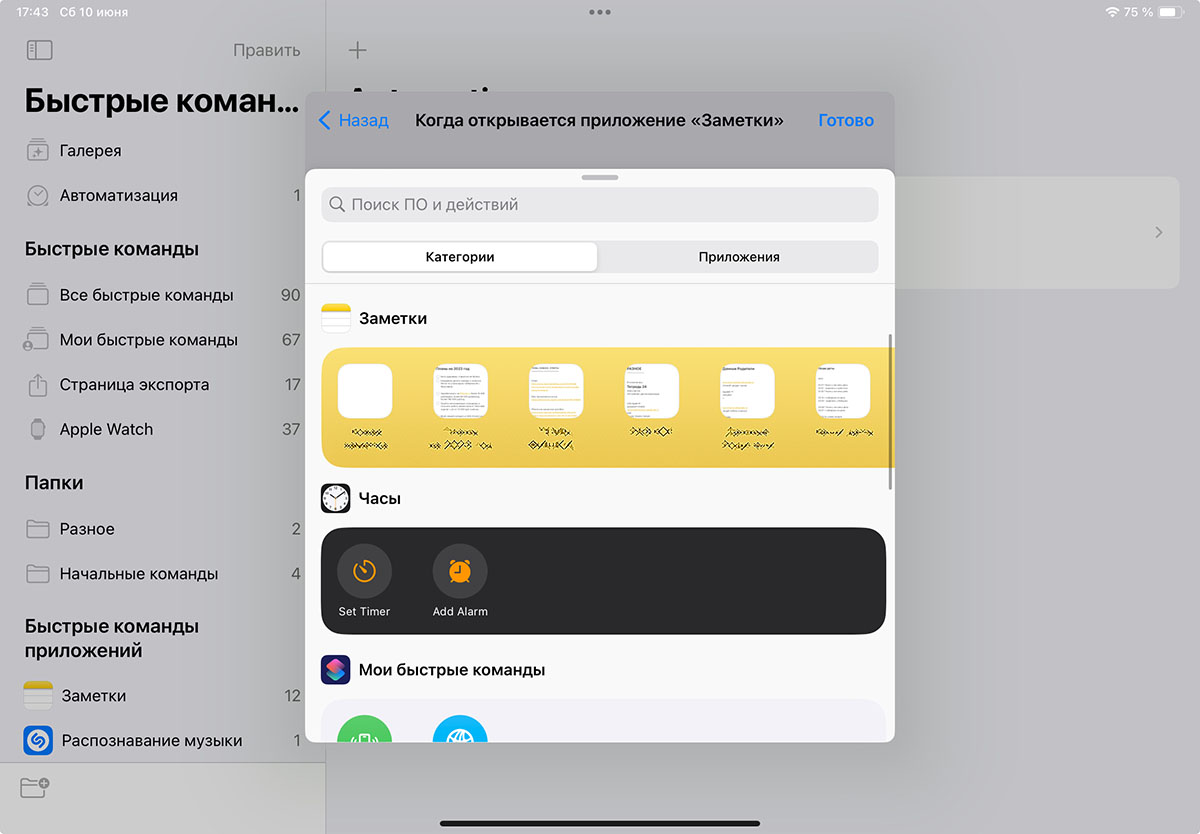Open Gallery via its icon
Screen dimensions: 1200x834
click(37, 151)
